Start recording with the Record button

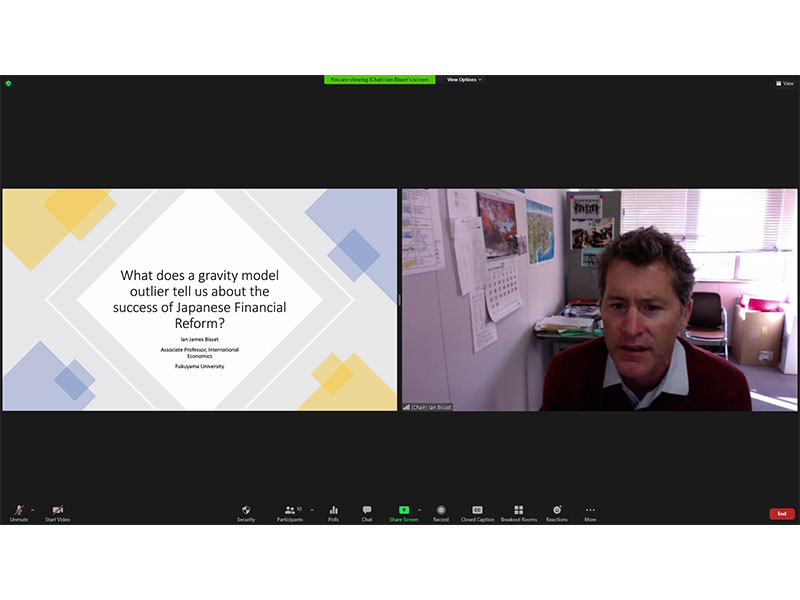pos(441,512)
